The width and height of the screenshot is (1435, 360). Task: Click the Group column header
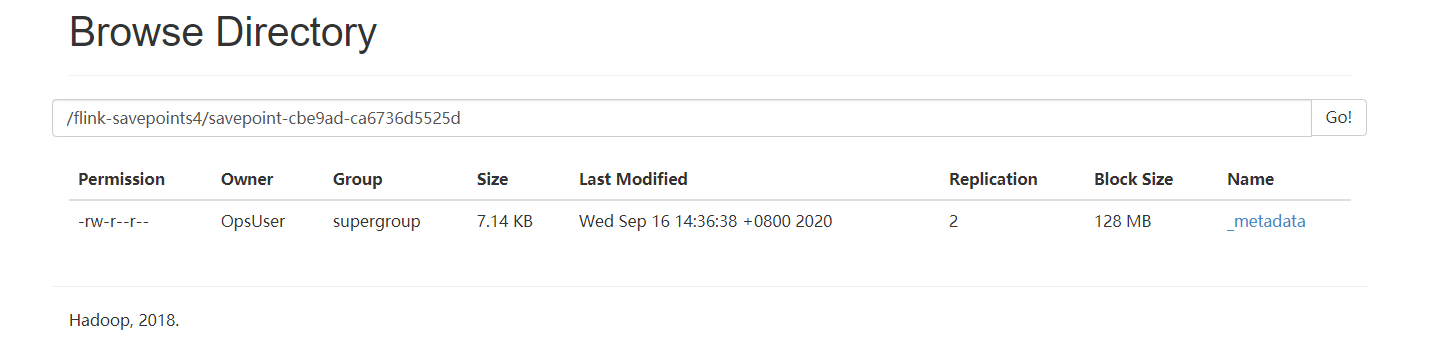[x=358, y=180]
